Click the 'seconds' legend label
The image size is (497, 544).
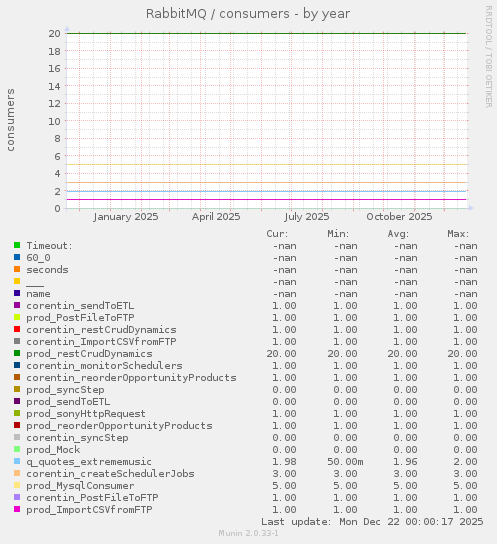click(48, 270)
